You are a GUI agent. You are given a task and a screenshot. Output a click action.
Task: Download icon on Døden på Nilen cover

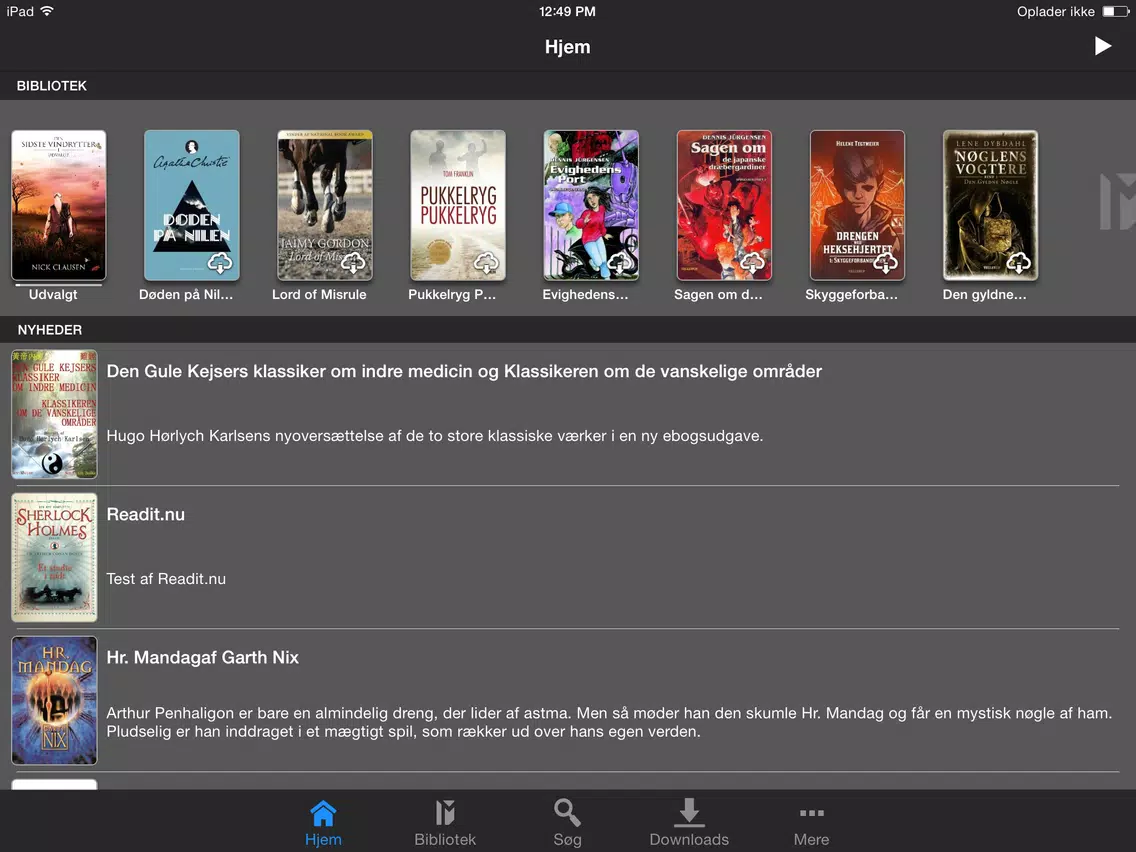(220, 262)
